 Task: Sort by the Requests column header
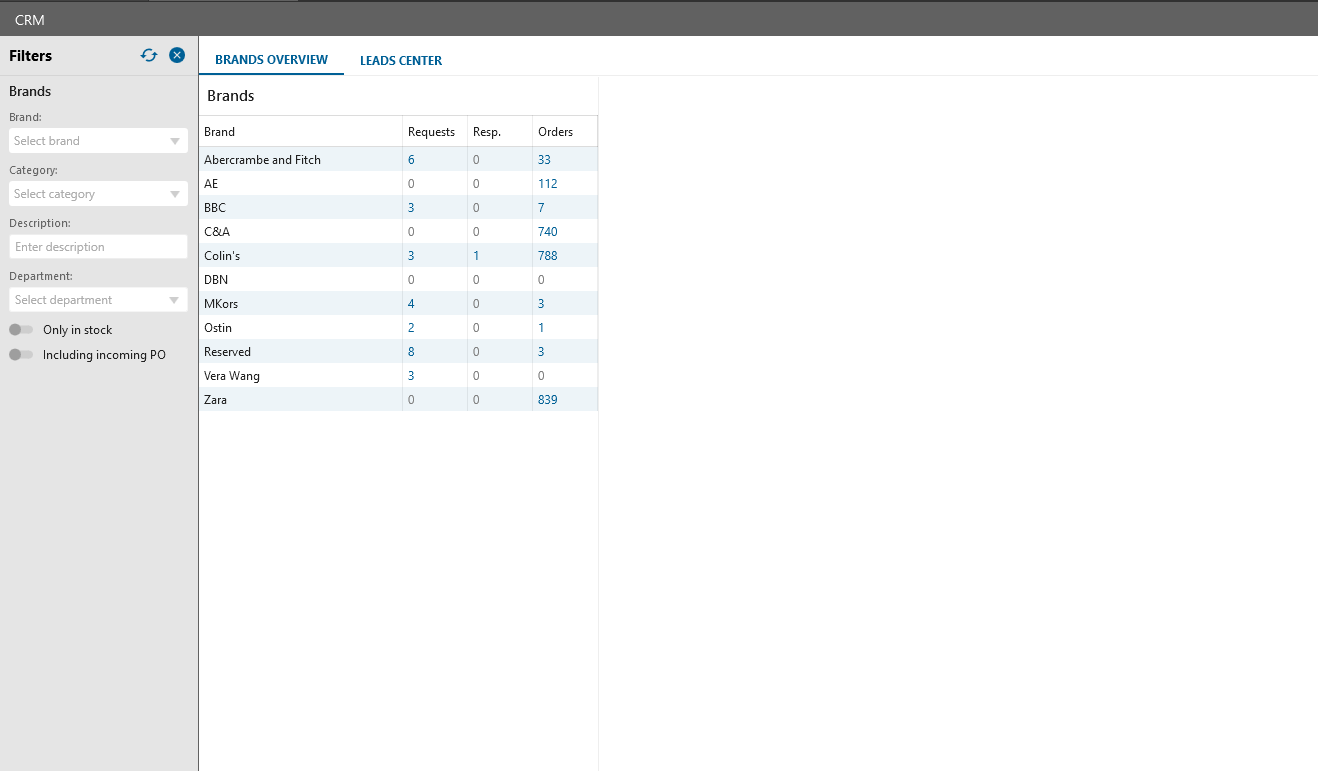pyautogui.click(x=435, y=132)
